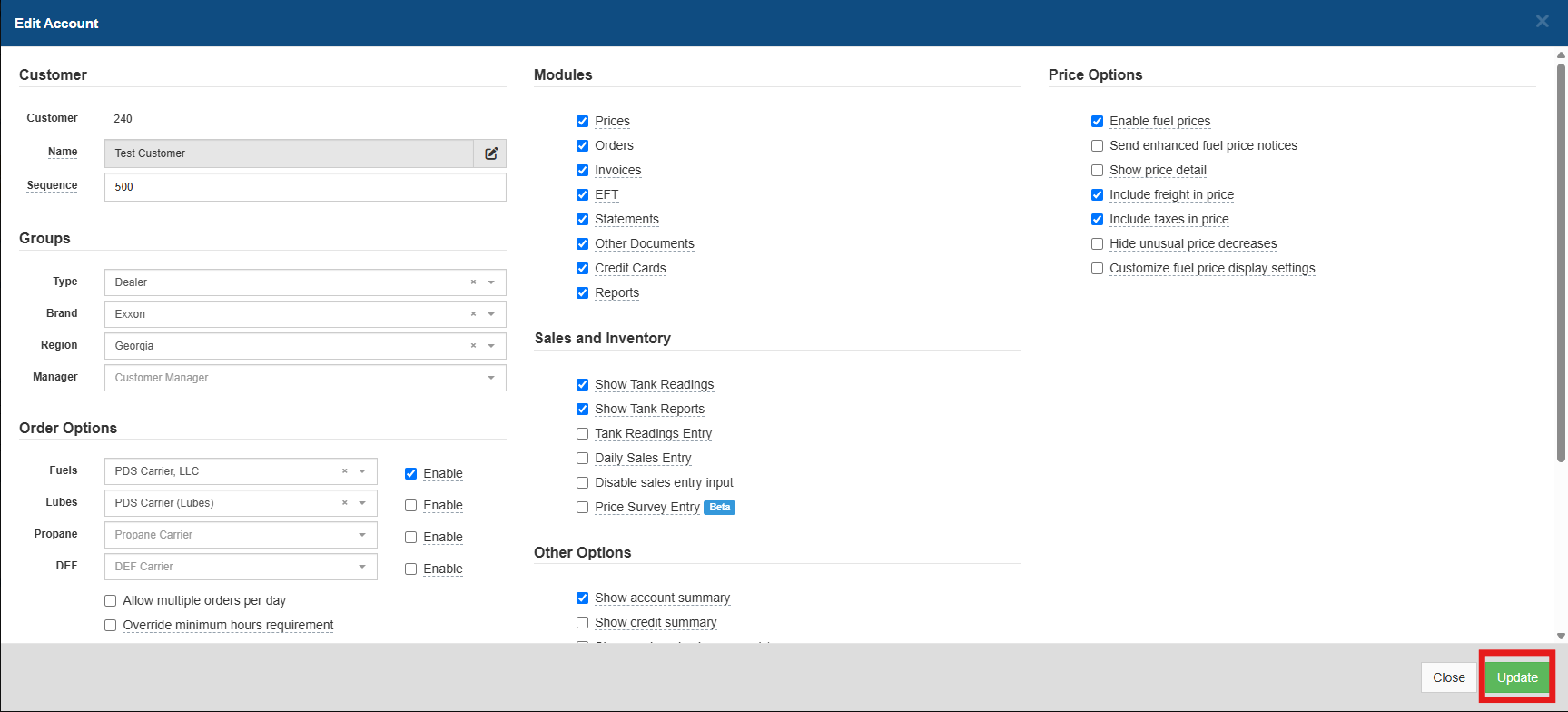Expand the Lubes carrier dropdown
The height and width of the screenshot is (712, 1568).
pos(362,503)
